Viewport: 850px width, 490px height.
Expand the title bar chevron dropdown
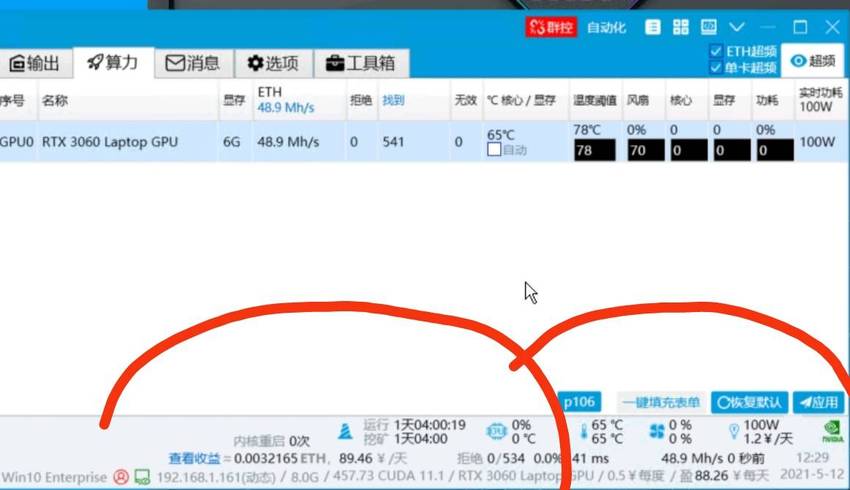[x=737, y=27]
